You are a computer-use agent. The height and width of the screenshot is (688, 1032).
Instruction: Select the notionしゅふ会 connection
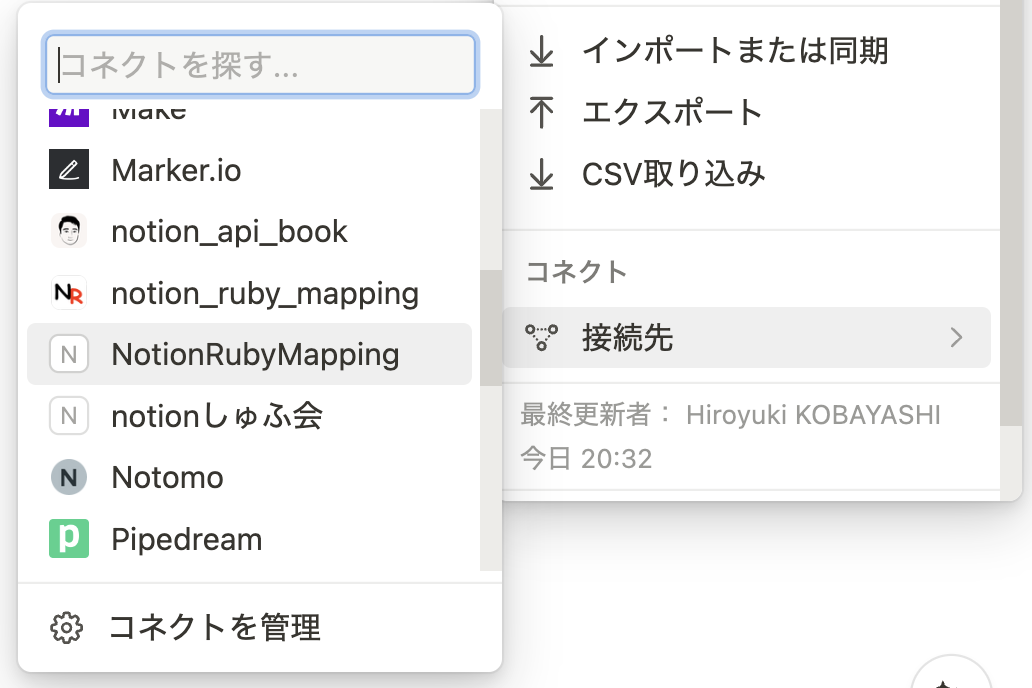[249, 415]
